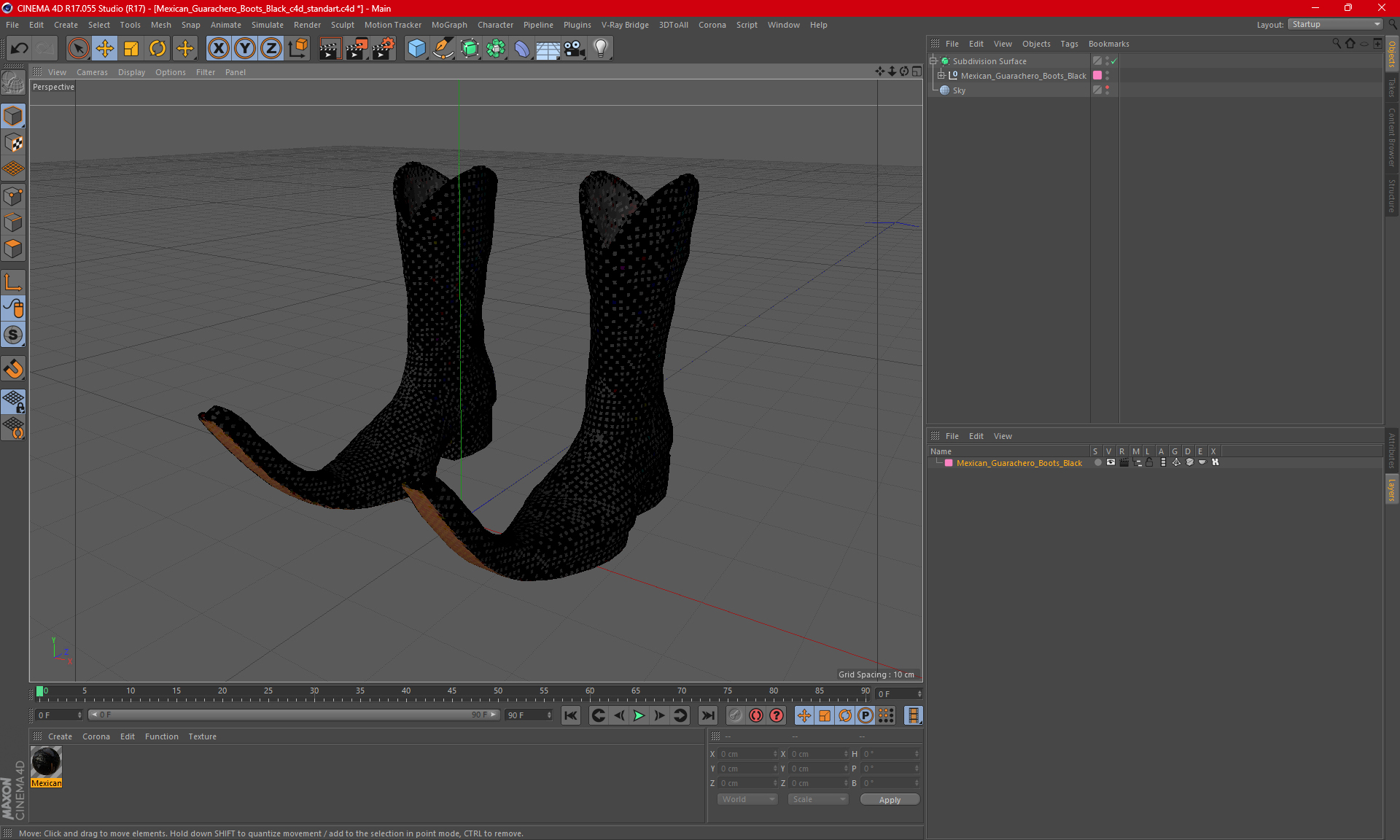This screenshot has height=840, width=1400.
Task: Select the Move tool in toolbar
Action: pos(105,49)
